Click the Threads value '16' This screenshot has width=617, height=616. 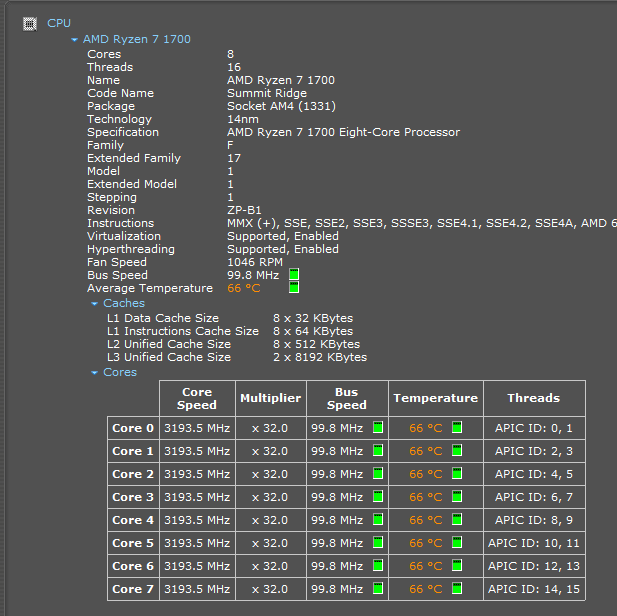click(x=234, y=67)
